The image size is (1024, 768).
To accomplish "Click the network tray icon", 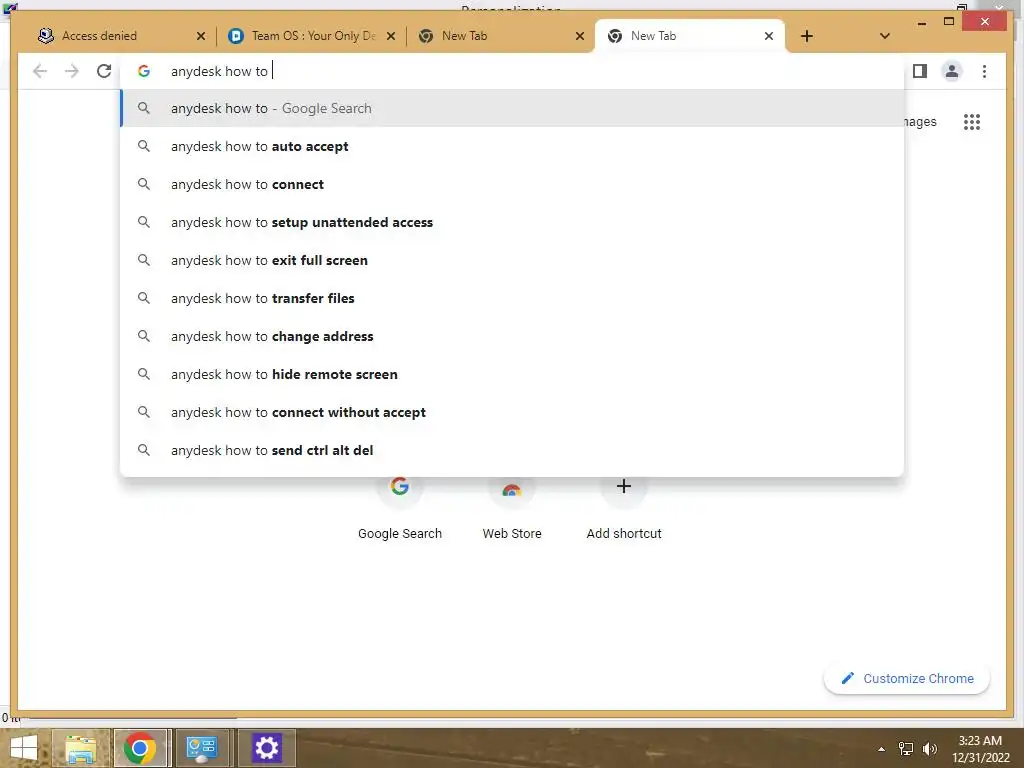I will tap(906, 749).
